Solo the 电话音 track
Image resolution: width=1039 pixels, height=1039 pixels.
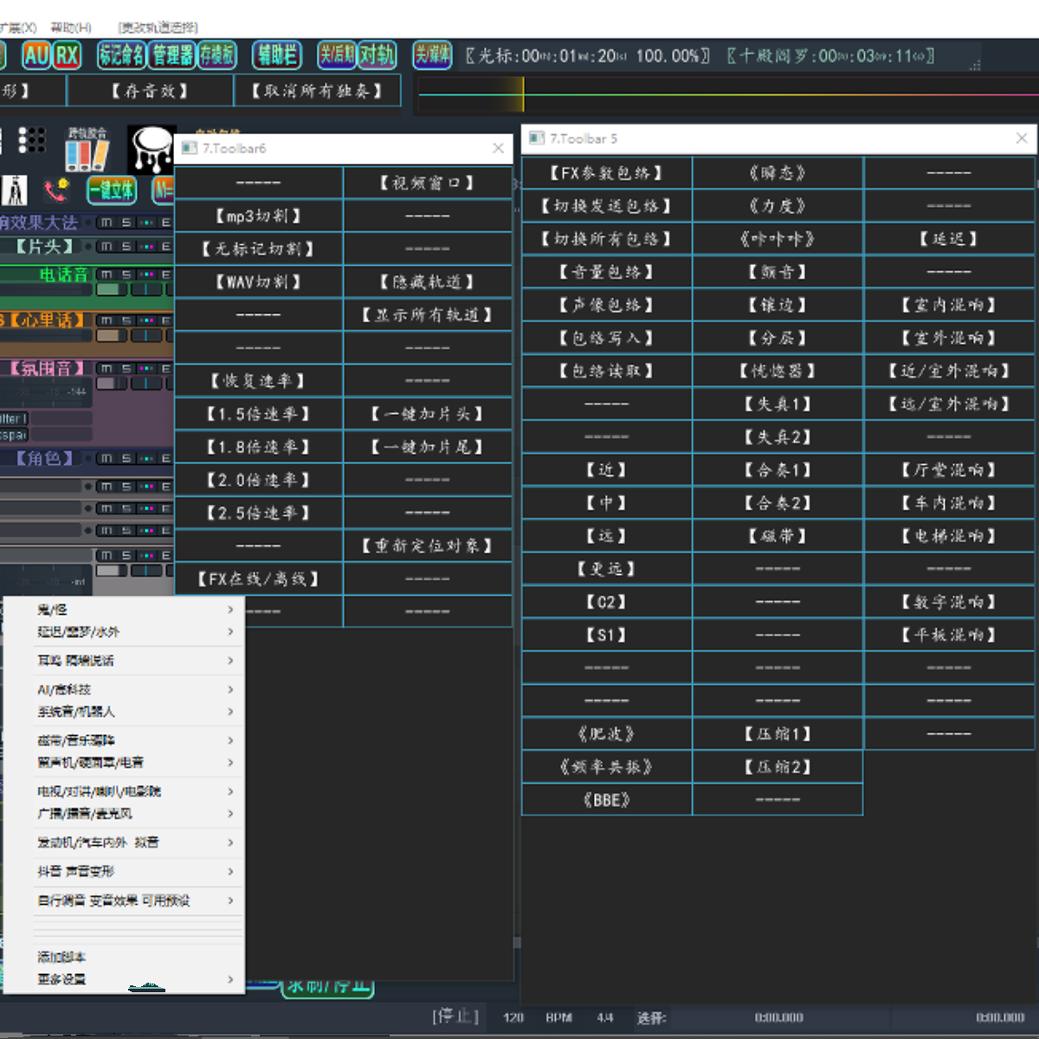pos(127,274)
